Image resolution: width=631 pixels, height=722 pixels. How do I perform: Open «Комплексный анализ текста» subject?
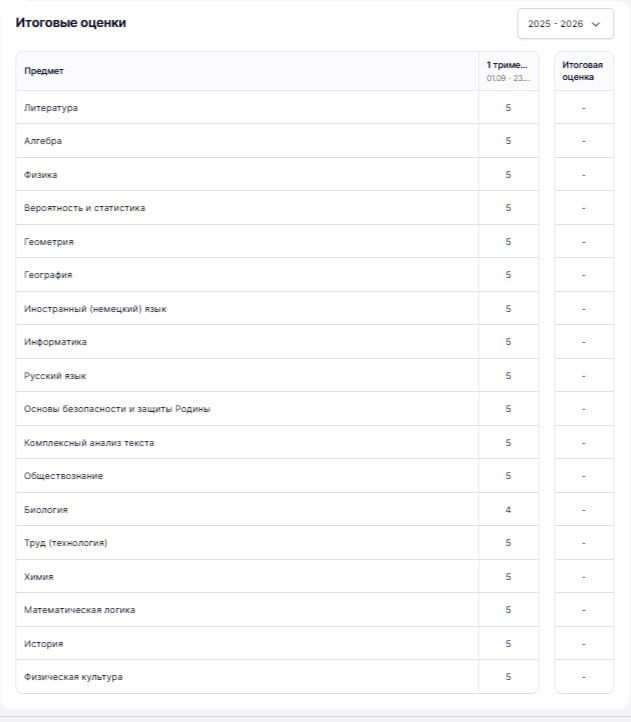89,443
